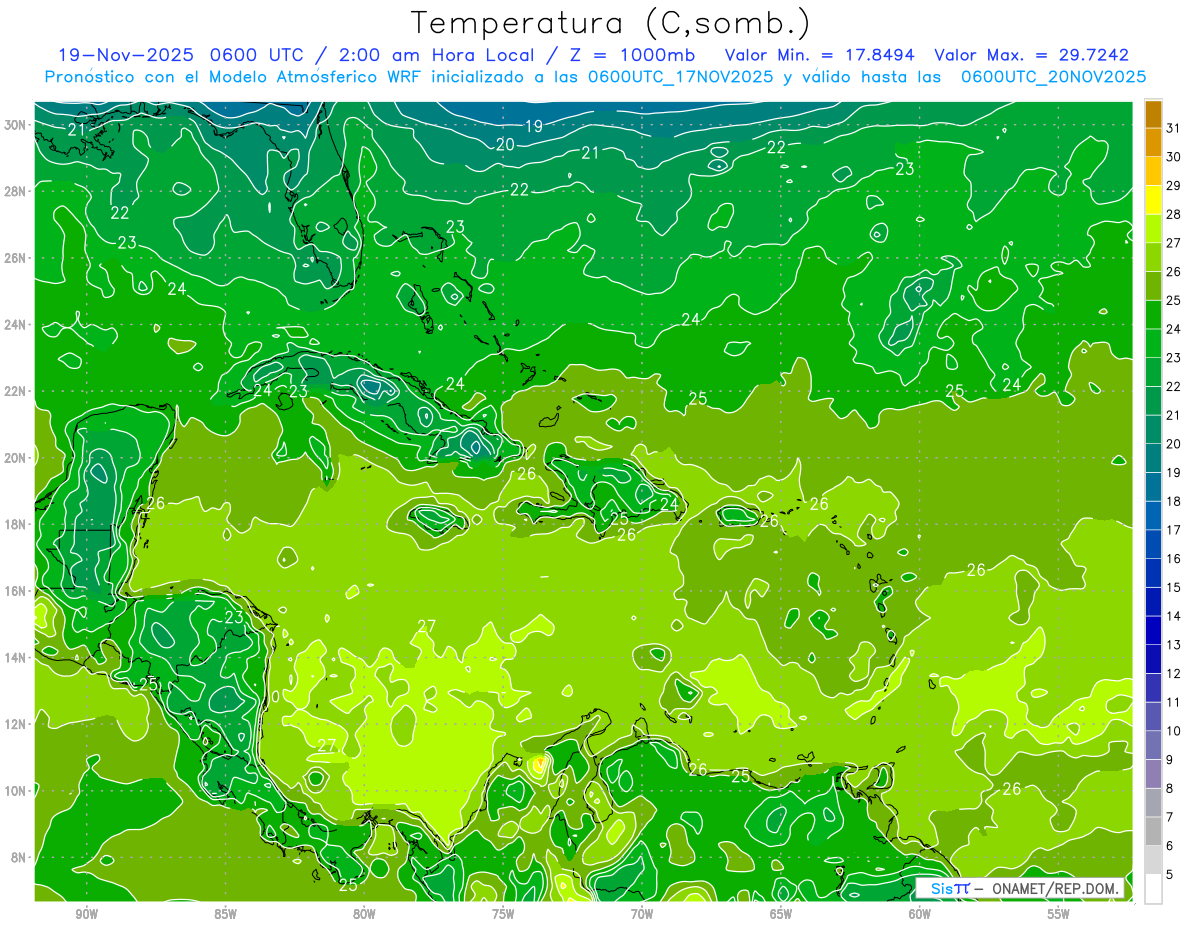
Task: Select 'Valor Max. = 29.7242' text
Action: pyautogui.click(x=1031, y=55)
